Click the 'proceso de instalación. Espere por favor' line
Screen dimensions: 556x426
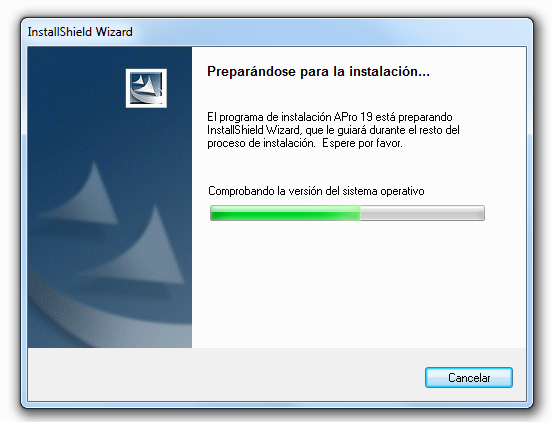[x=307, y=144]
